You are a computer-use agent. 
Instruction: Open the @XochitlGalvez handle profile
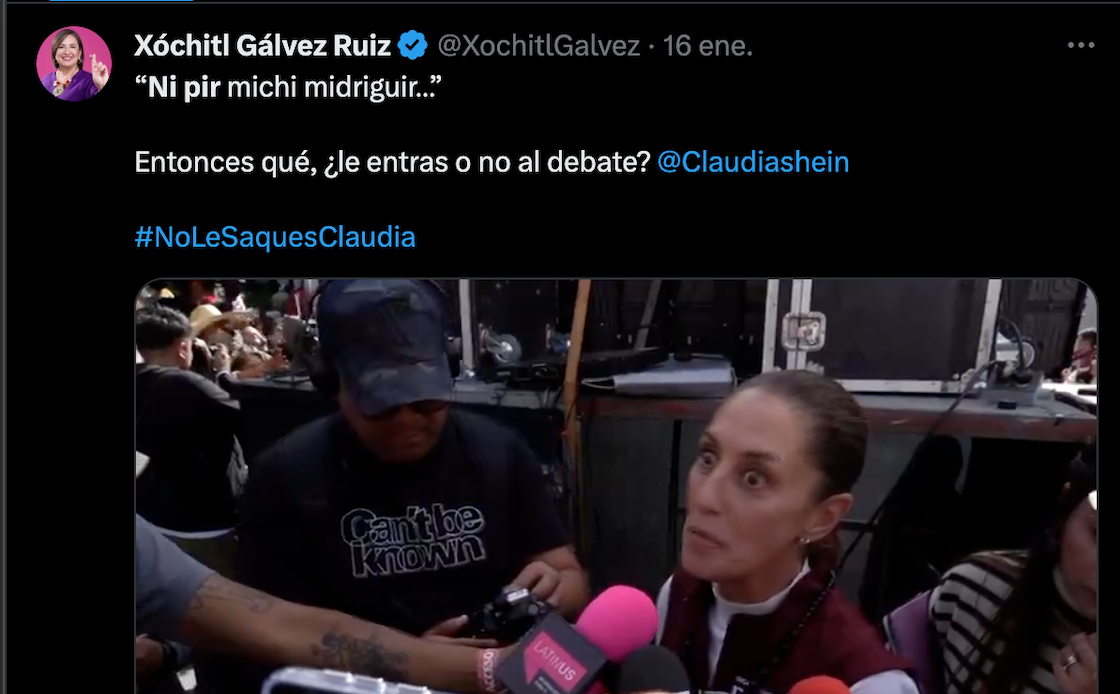click(x=539, y=46)
